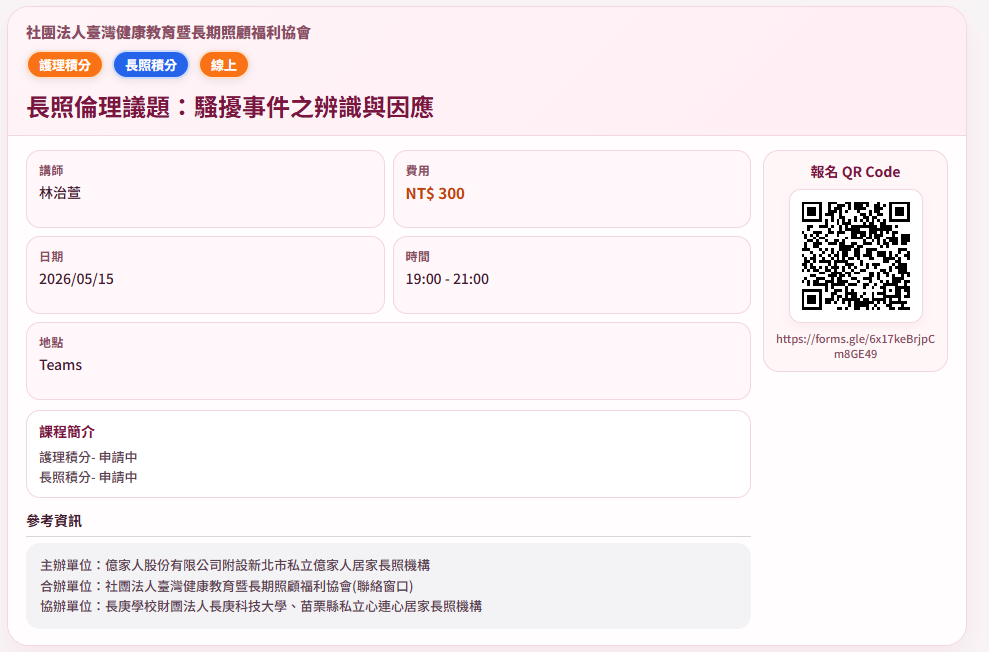This screenshot has width=989, height=652.
Task: Click the organization name at the top
Action: pos(169,33)
